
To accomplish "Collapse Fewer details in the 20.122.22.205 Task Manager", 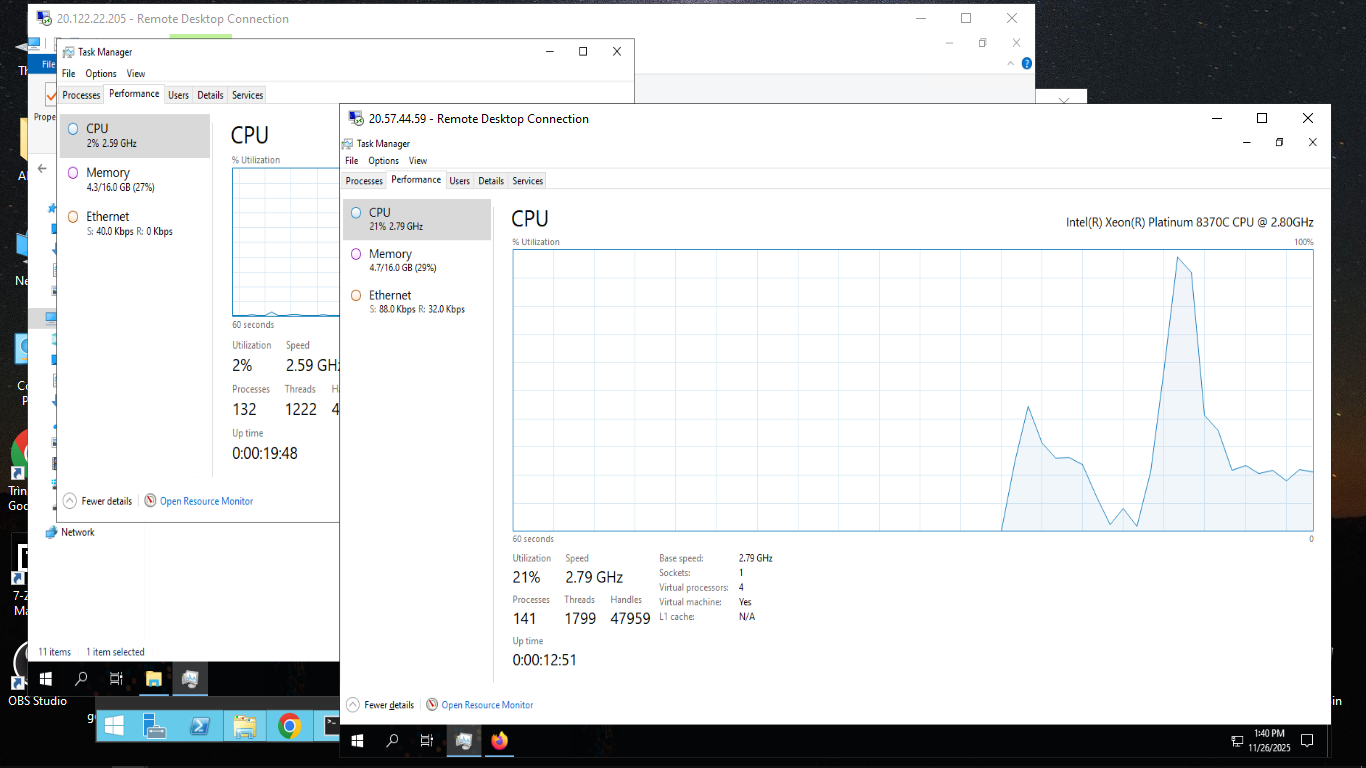I will [106, 501].
